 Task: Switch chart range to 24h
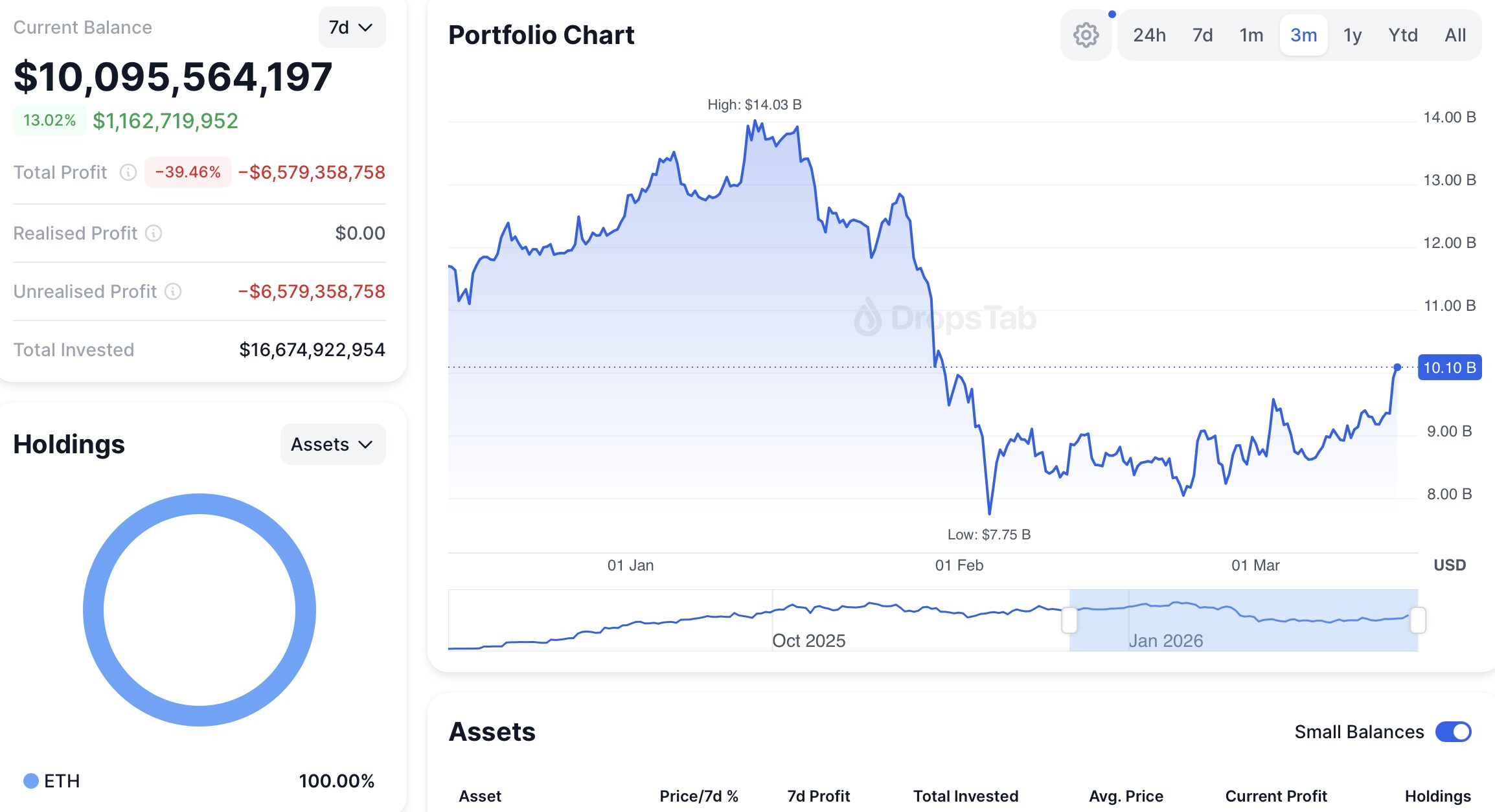click(1149, 35)
